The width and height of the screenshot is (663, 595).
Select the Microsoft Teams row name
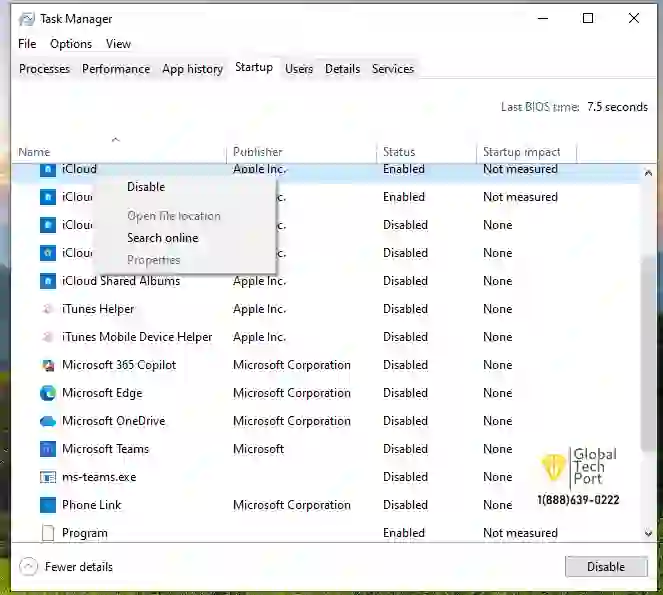tap(105, 449)
